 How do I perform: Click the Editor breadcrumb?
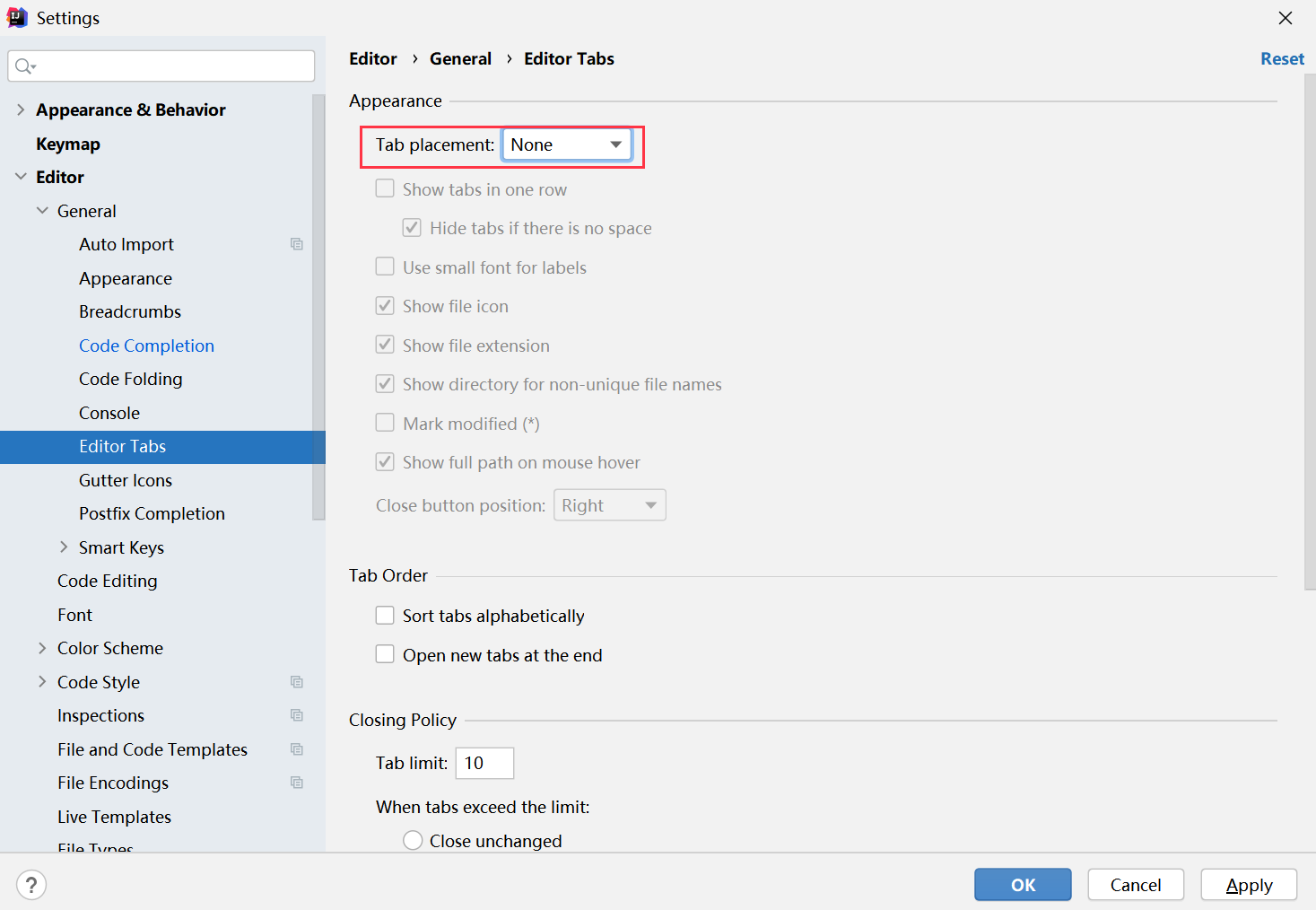point(373,58)
